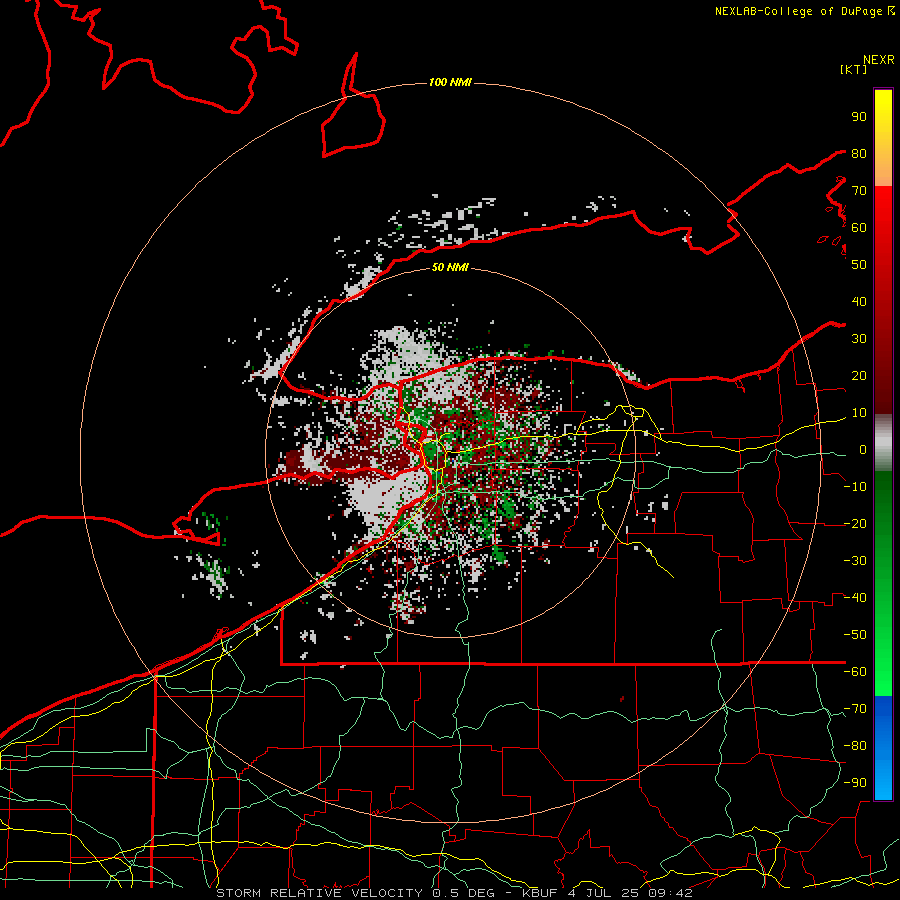Click the -70 value on velocity scale
Viewport: 900px width, 900px height.
[x=855, y=709]
